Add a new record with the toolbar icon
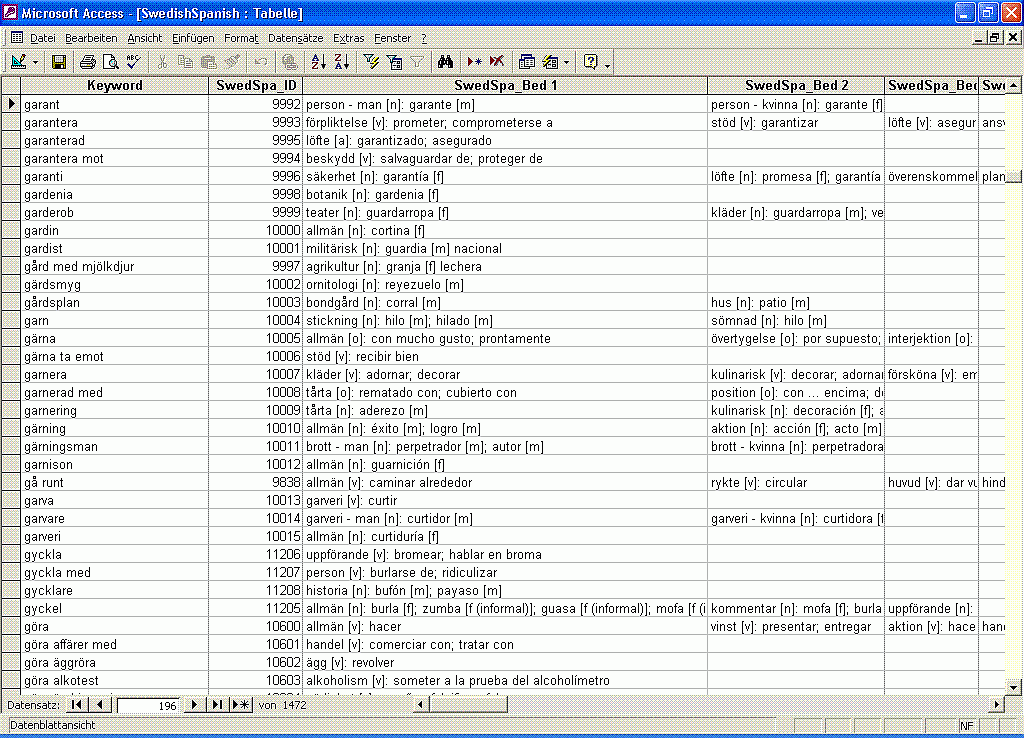The width and height of the screenshot is (1024, 738). coord(475,62)
